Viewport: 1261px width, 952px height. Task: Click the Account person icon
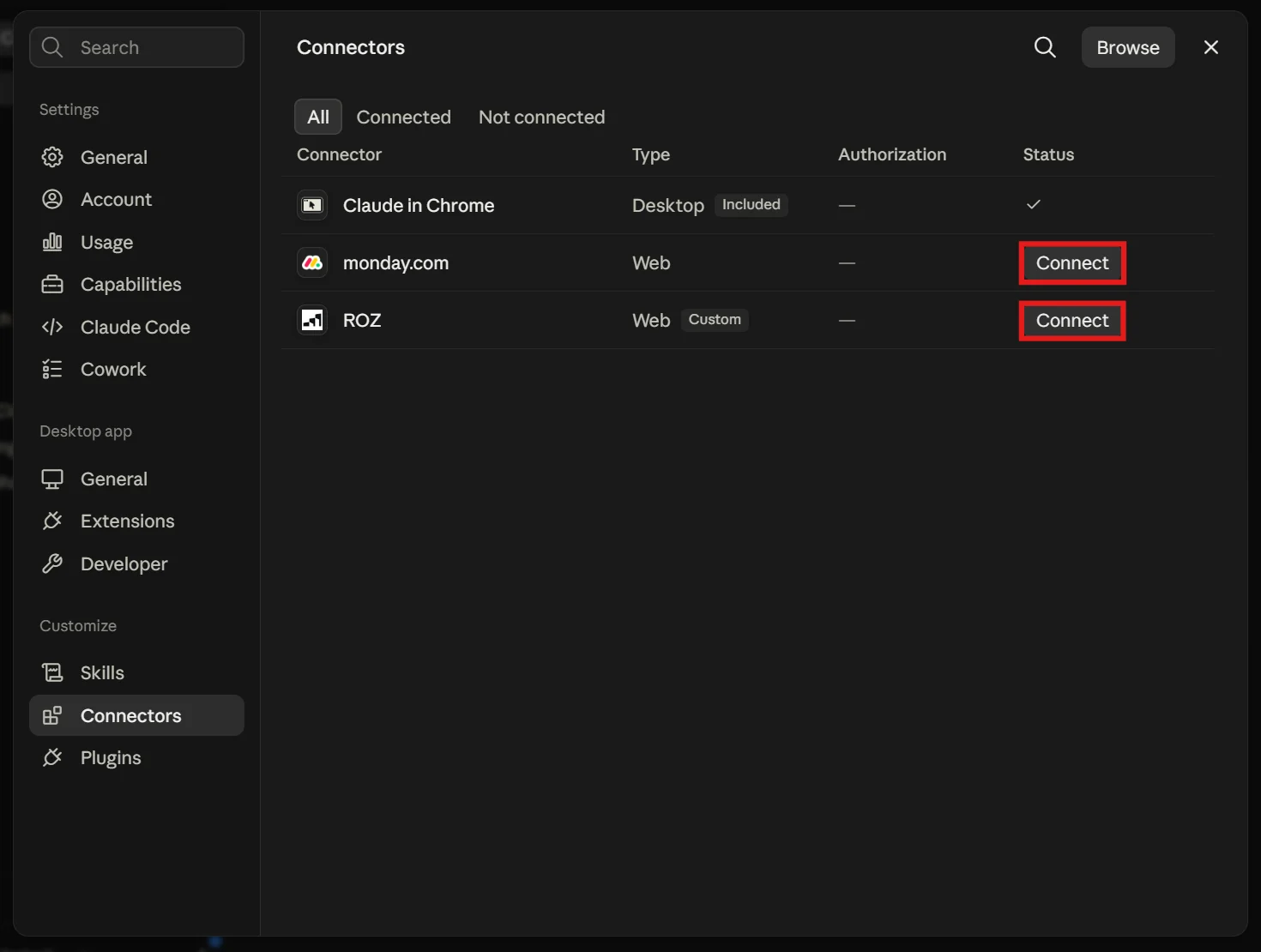(x=52, y=199)
